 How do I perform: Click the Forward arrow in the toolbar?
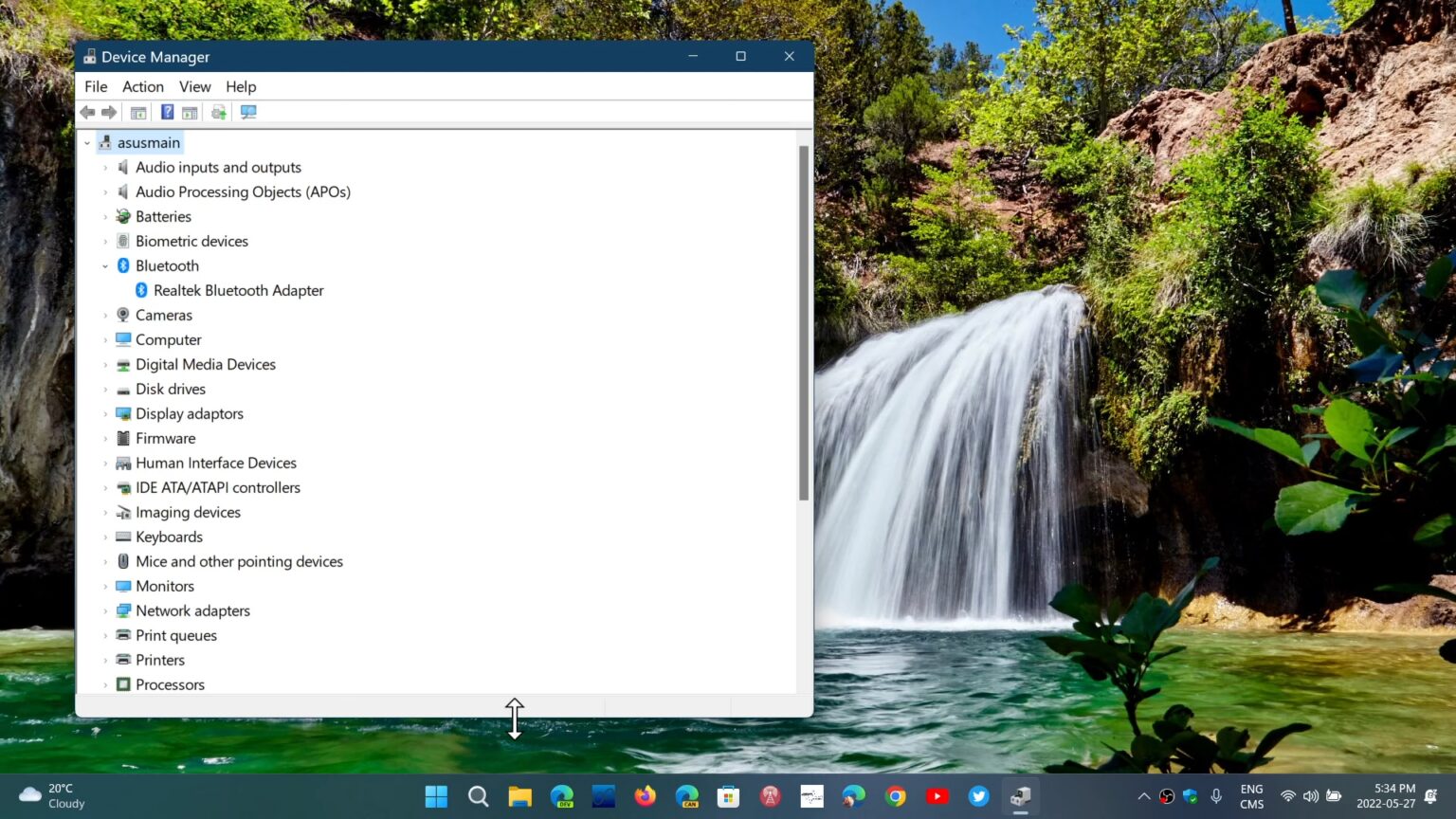click(109, 113)
